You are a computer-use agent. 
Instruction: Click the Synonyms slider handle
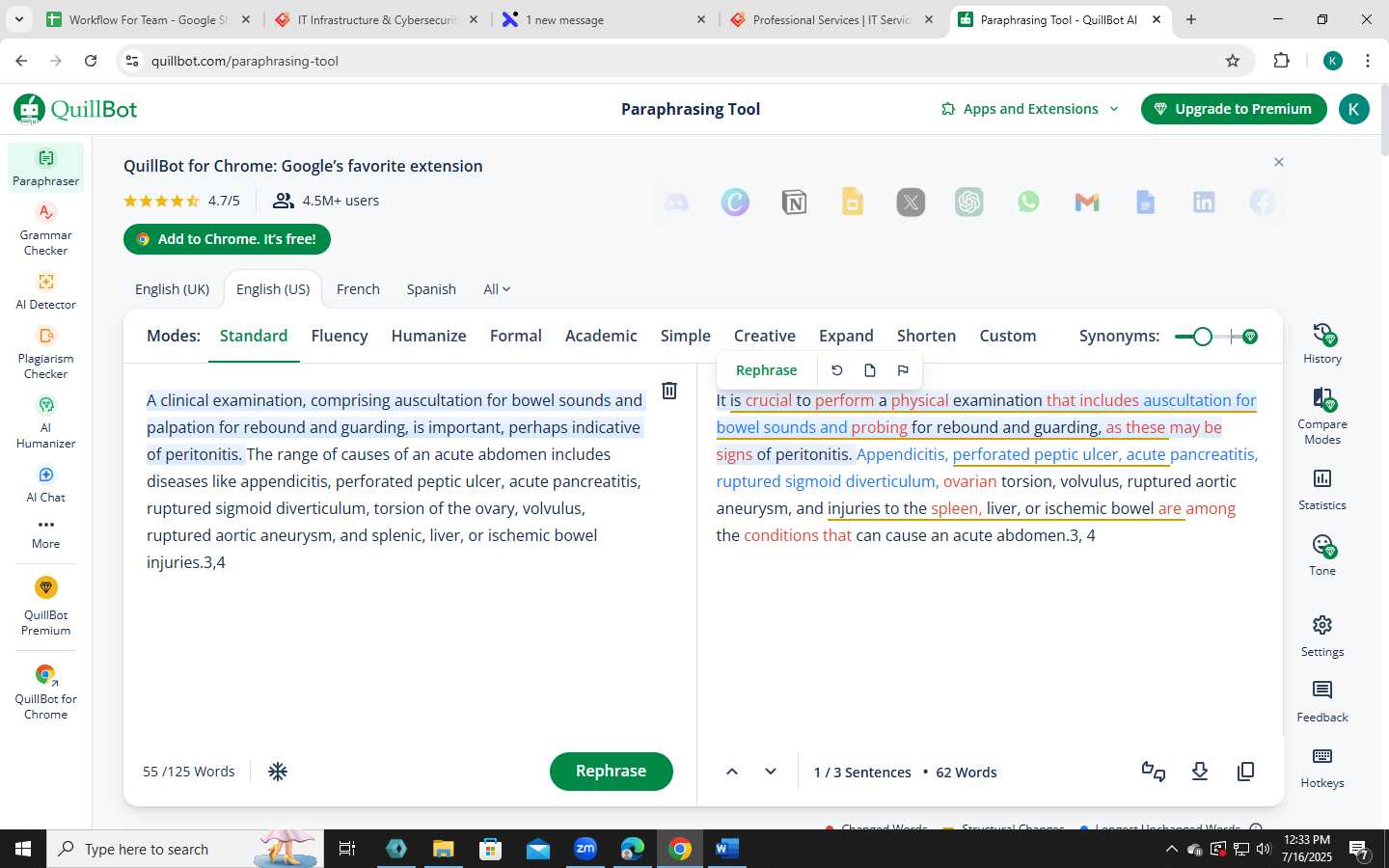tap(1202, 337)
